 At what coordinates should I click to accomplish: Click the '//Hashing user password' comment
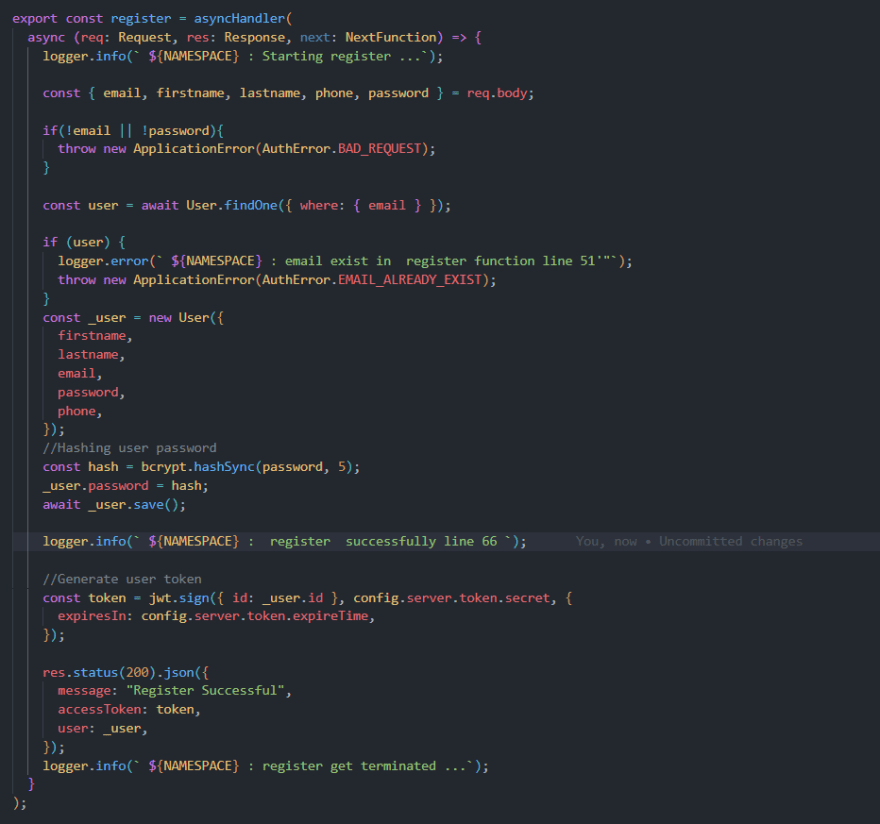coord(130,448)
